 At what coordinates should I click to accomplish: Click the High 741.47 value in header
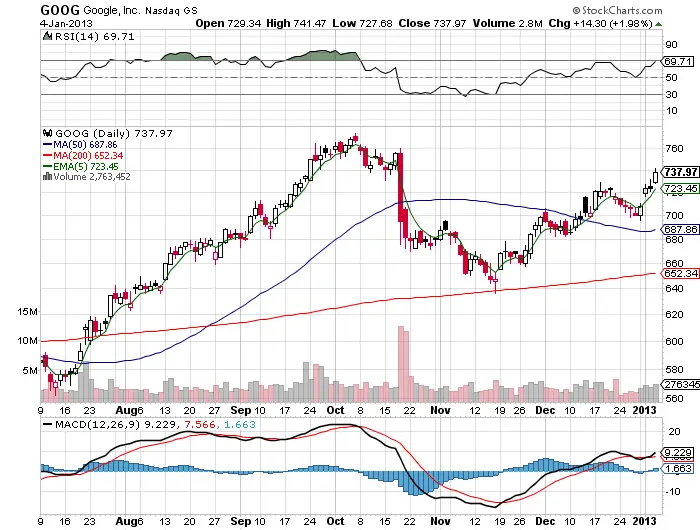click(296, 23)
